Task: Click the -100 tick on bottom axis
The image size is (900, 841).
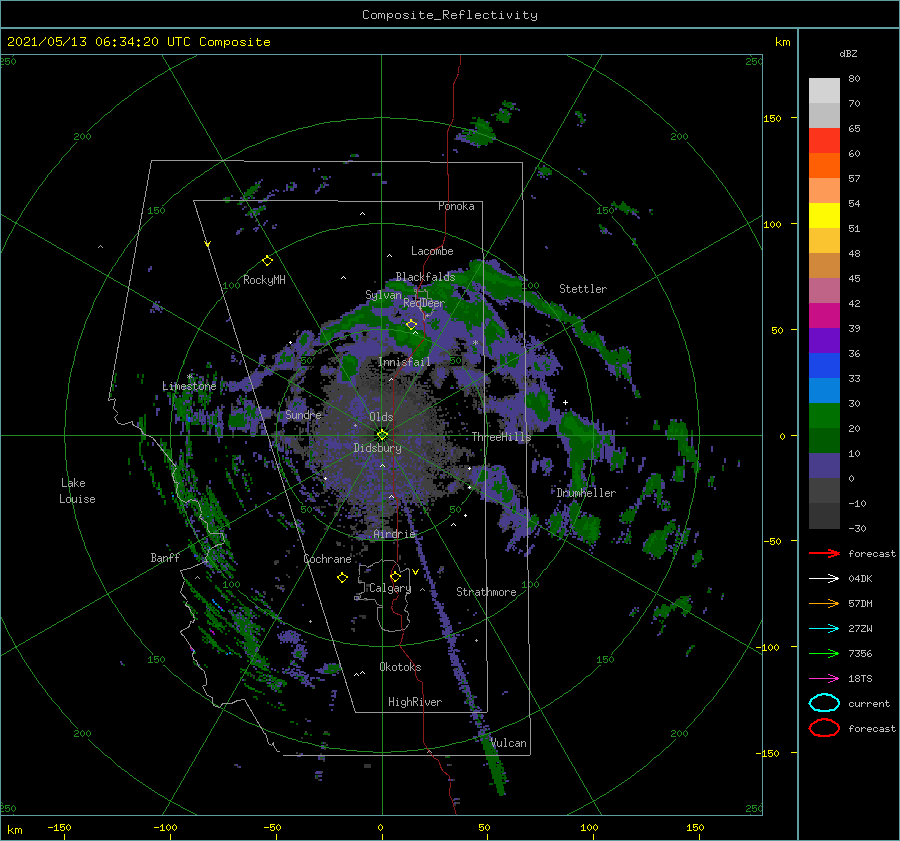Action: pos(165,827)
